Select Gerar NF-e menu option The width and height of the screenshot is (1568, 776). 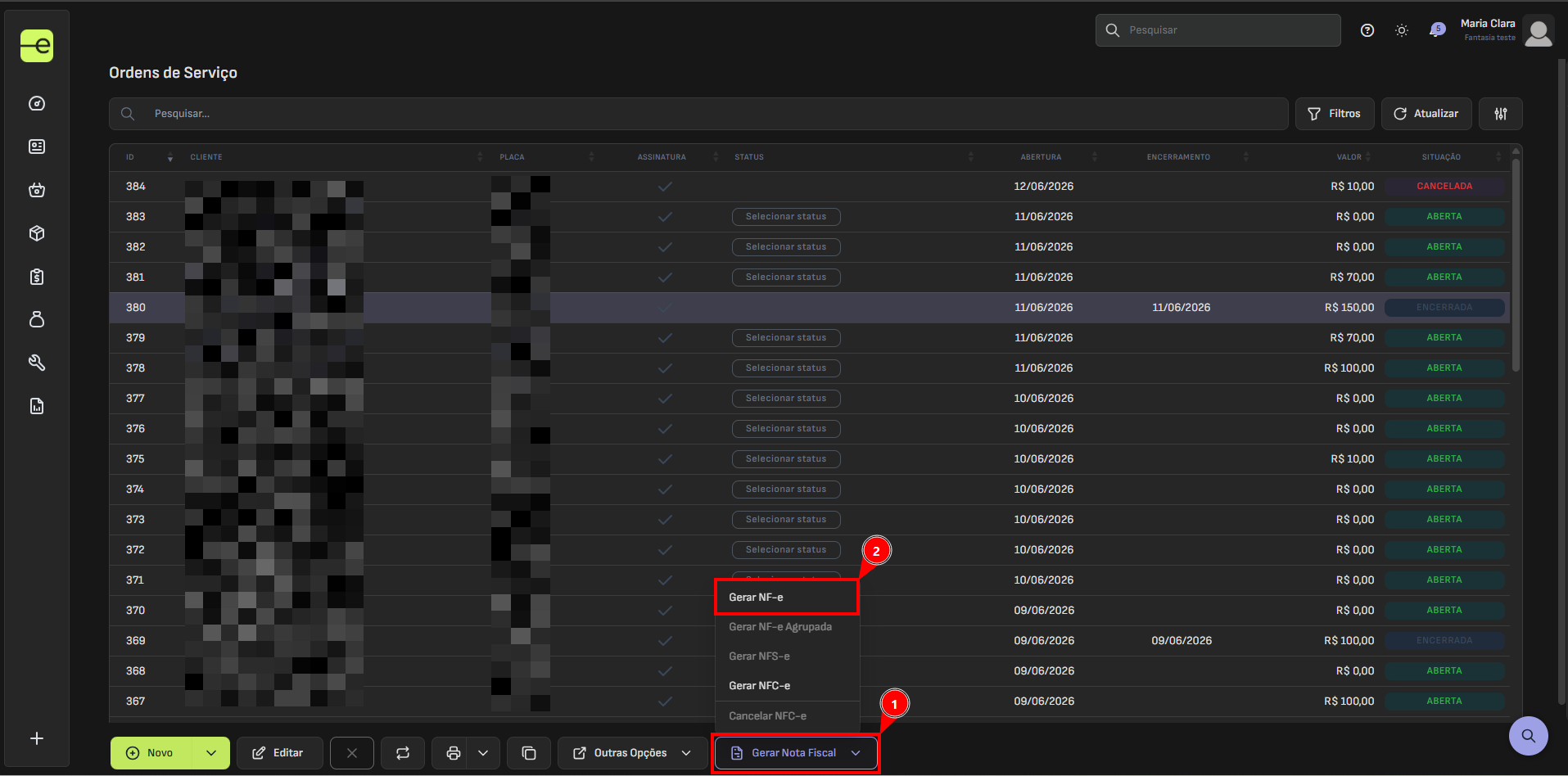788,598
